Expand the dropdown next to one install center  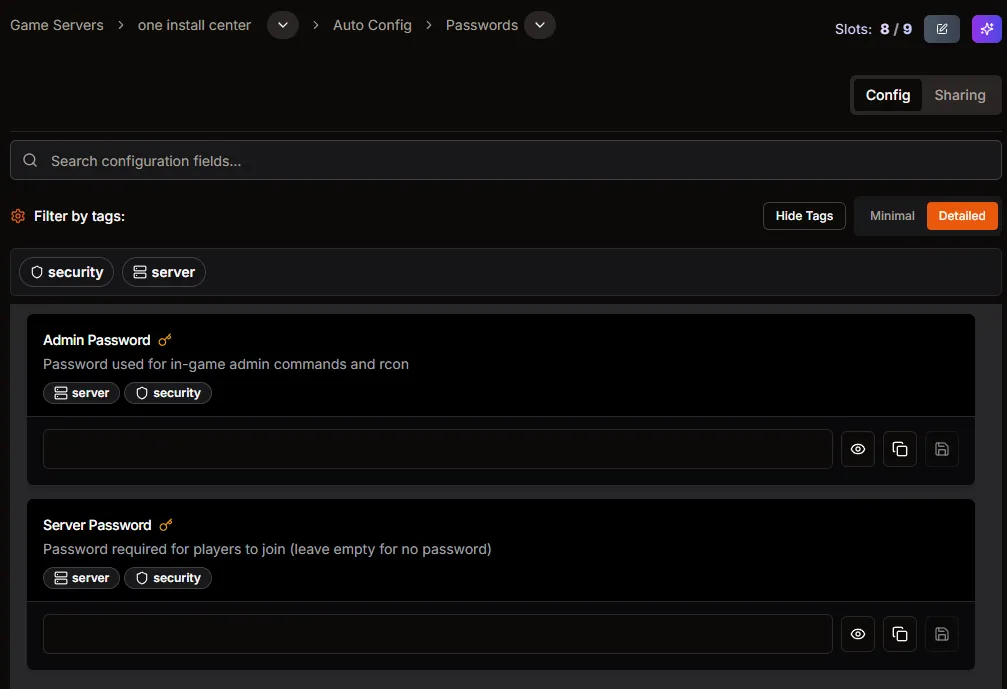click(x=282, y=24)
